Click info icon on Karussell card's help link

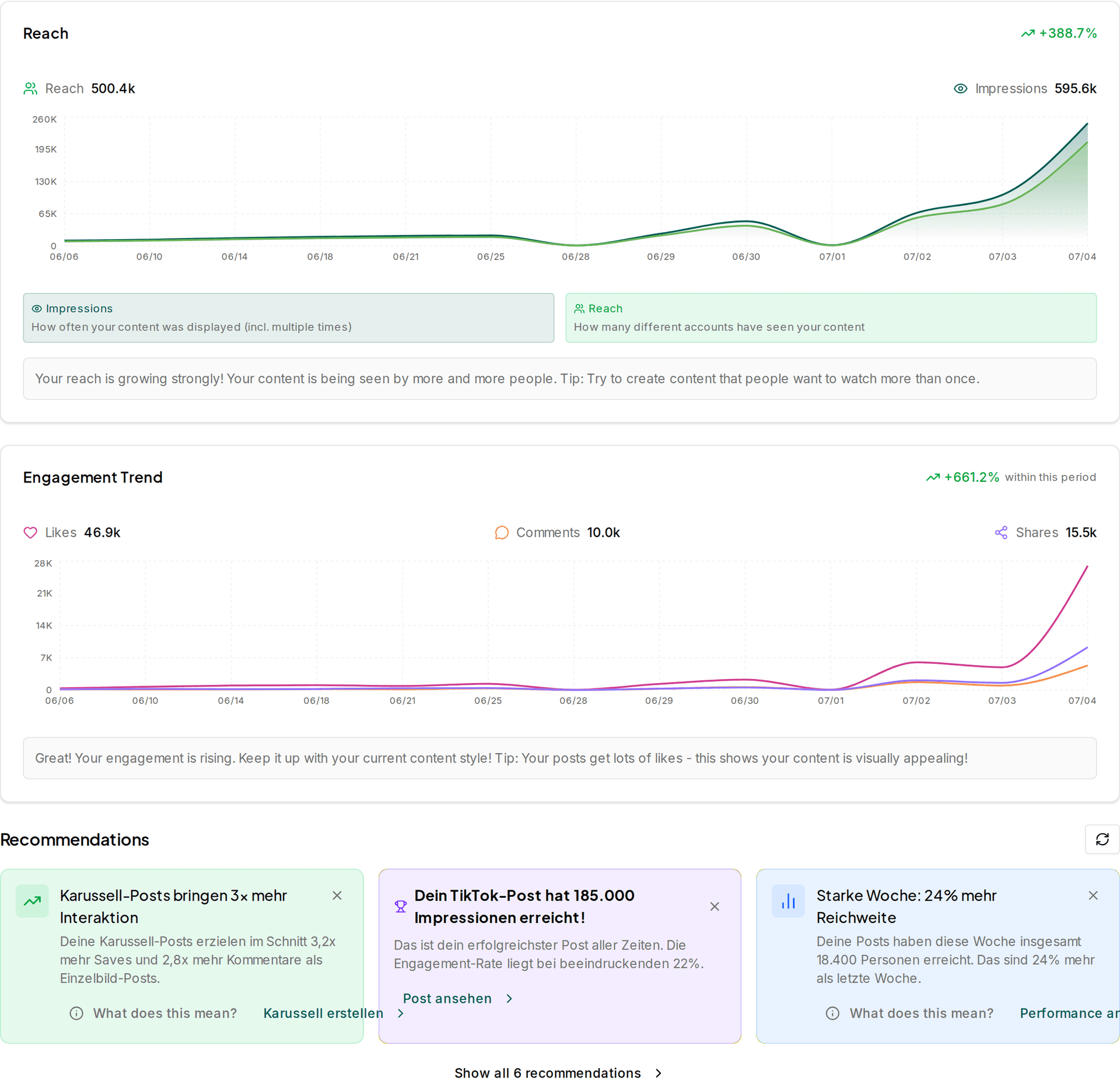[x=76, y=1013]
